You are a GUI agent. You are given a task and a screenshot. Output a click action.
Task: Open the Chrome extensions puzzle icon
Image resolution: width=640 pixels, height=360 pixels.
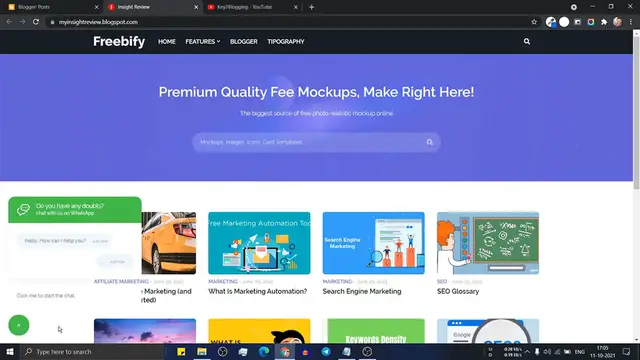604,22
